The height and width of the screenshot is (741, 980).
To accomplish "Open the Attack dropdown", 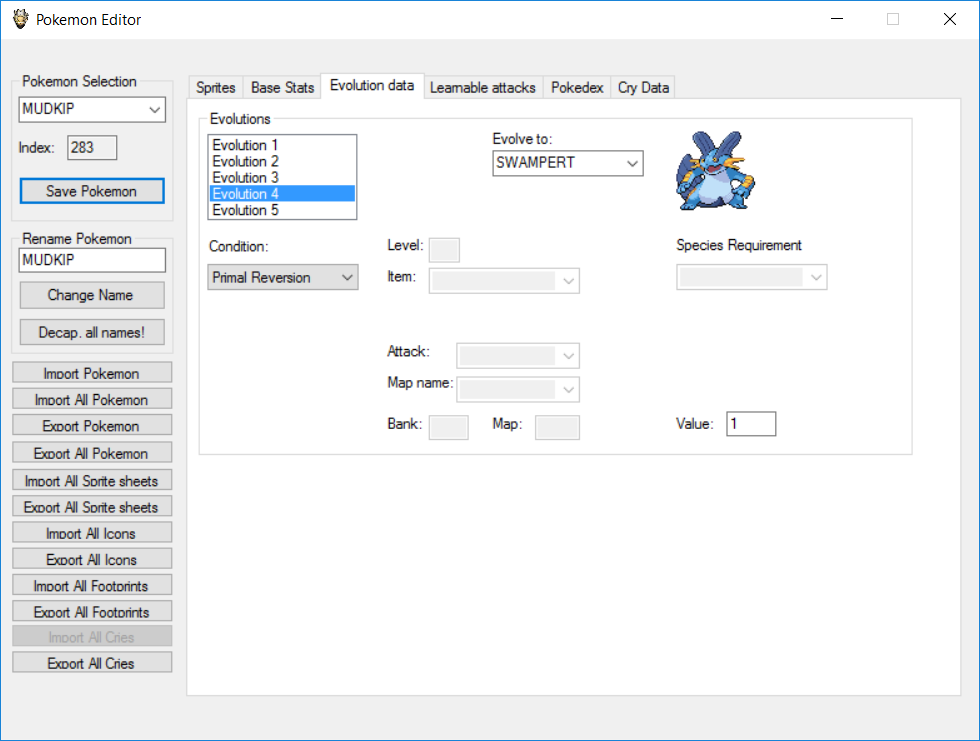I will 518,356.
